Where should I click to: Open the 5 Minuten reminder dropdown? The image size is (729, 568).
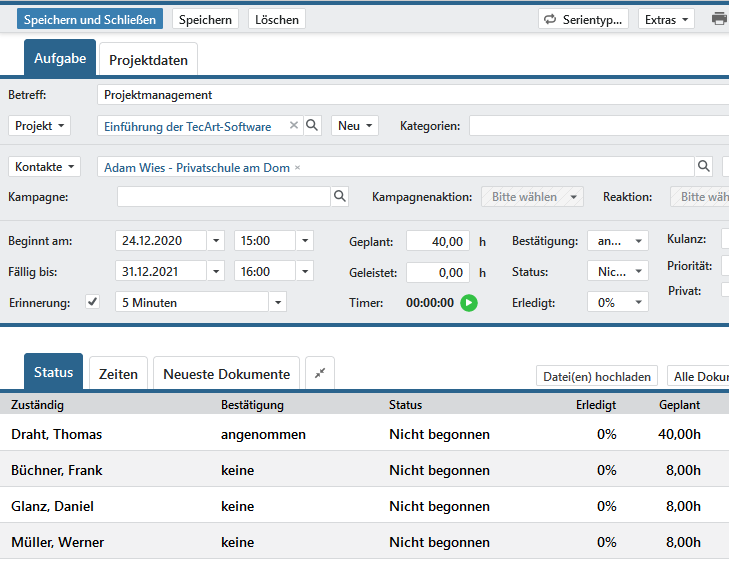click(x=278, y=303)
